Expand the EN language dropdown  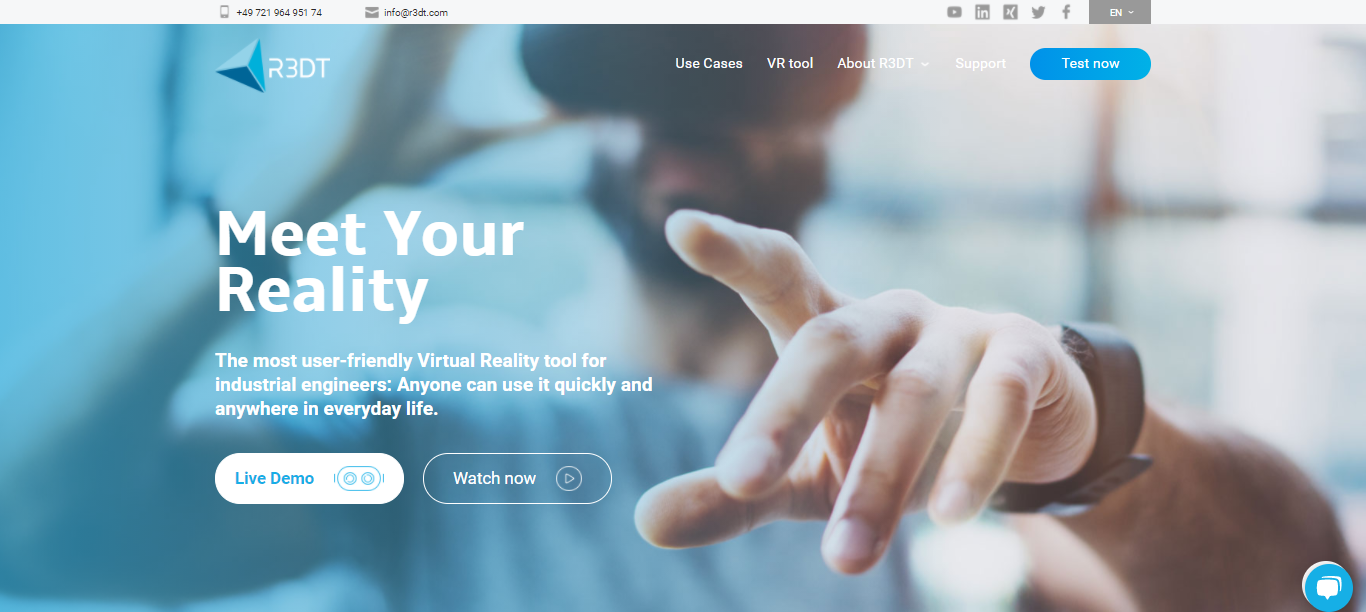pos(1121,12)
